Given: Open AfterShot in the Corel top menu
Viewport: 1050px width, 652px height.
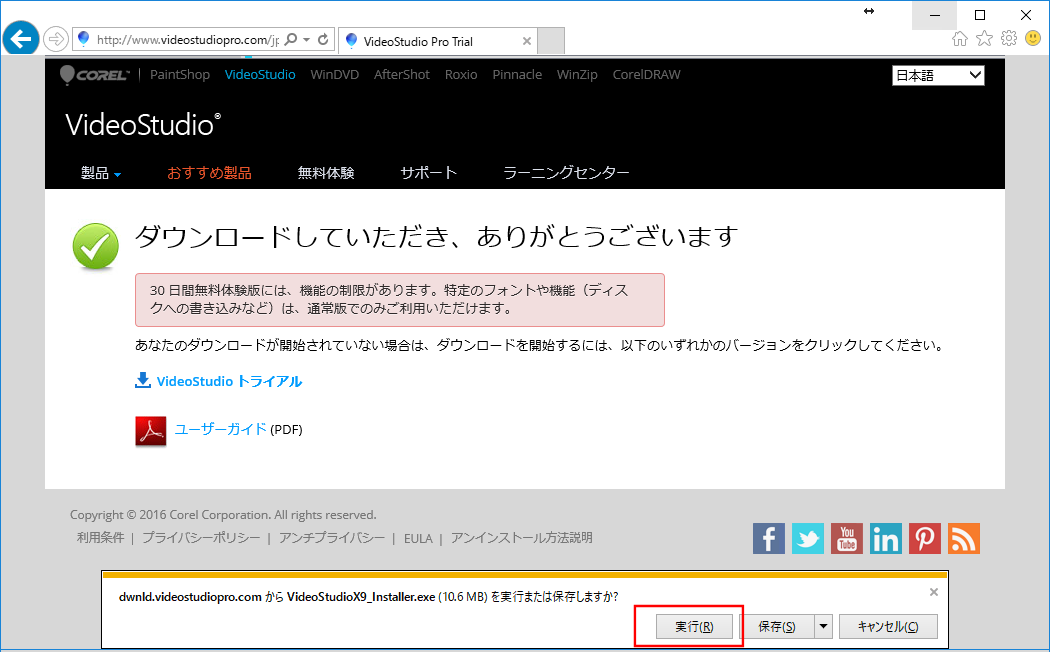Looking at the screenshot, I should 402,74.
